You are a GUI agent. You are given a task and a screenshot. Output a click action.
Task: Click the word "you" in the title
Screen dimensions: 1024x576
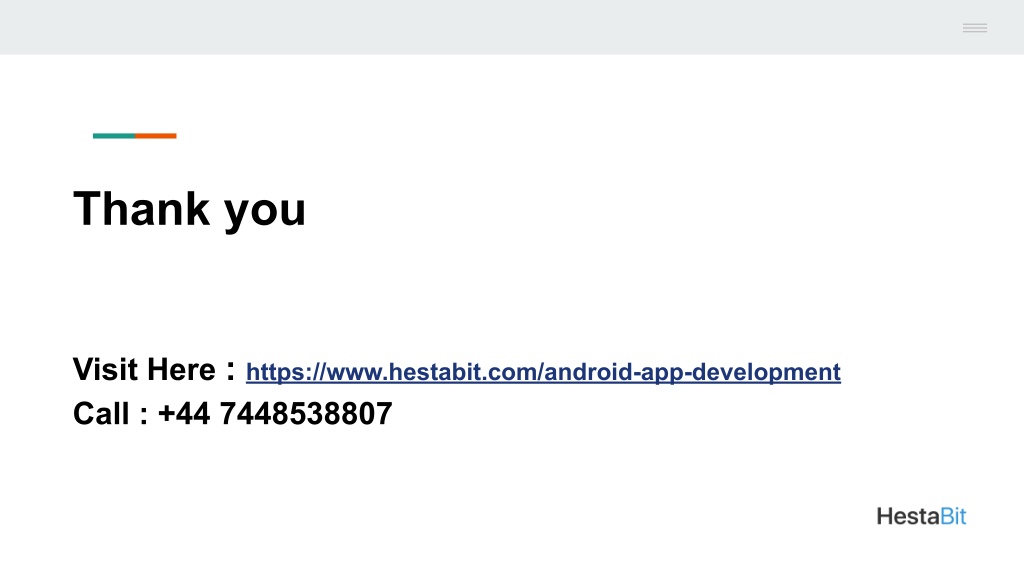265,213
